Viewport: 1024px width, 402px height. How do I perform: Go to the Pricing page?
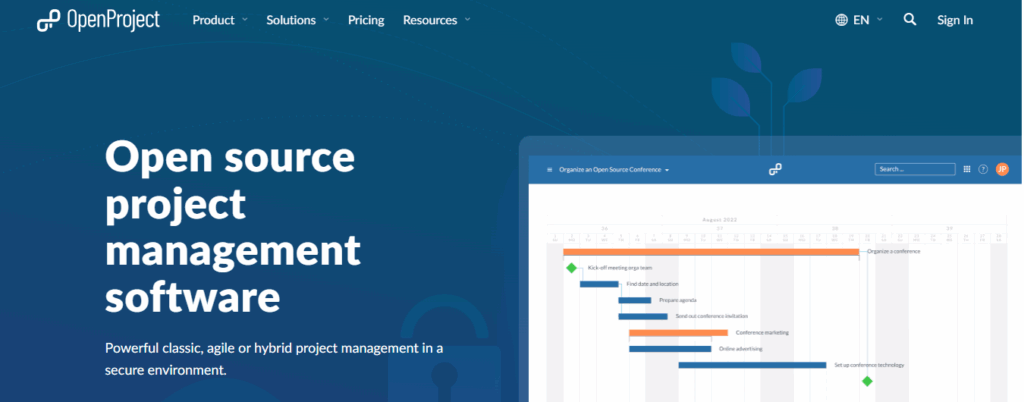tap(366, 20)
